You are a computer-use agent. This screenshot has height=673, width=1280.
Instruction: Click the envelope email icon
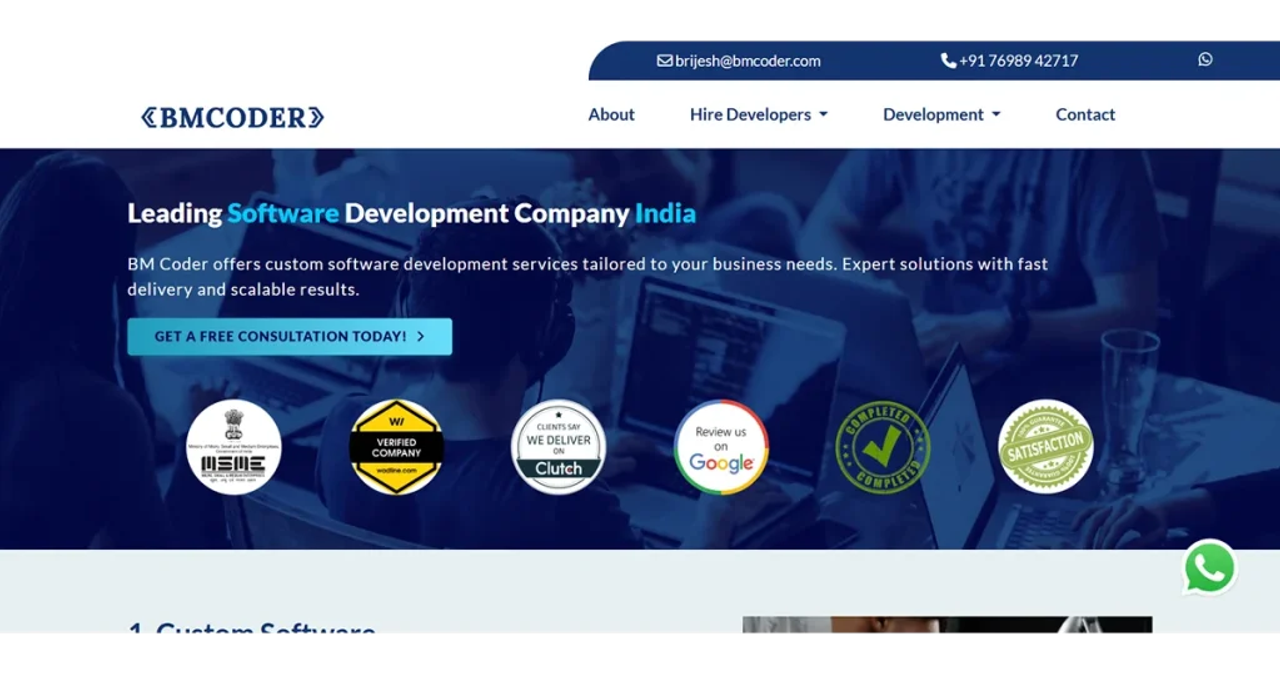[x=664, y=60]
